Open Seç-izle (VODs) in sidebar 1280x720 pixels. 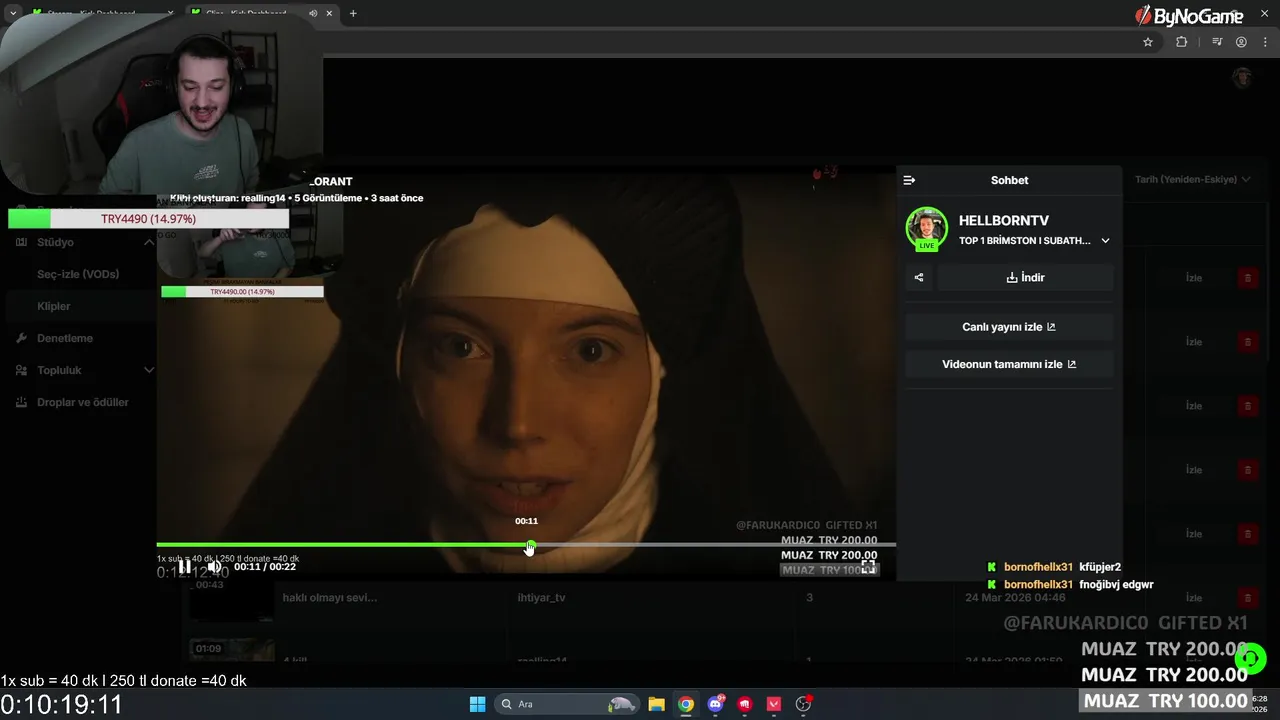[x=78, y=274]
